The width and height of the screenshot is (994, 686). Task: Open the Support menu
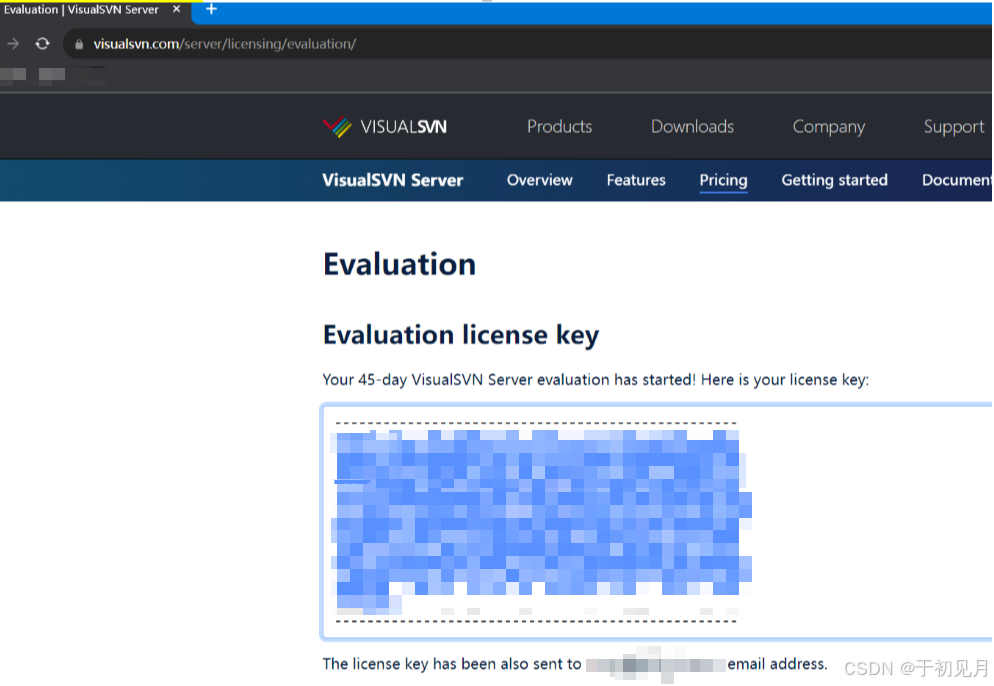coord(954,127)
